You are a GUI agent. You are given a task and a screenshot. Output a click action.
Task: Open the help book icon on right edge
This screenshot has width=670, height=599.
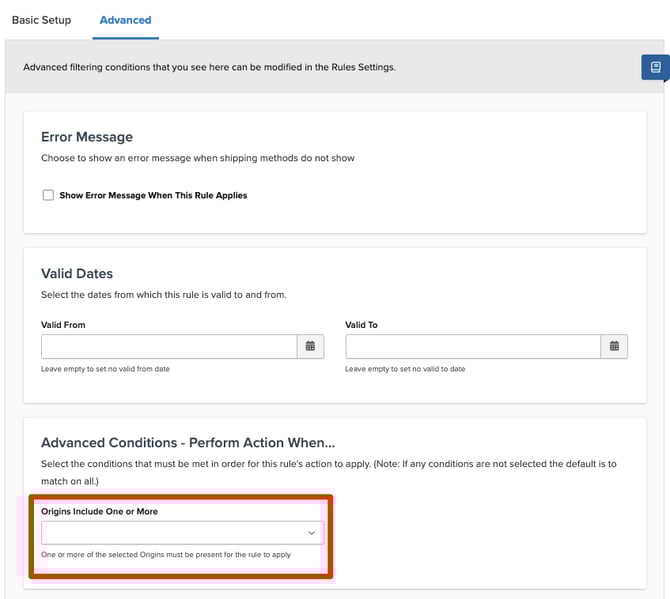click(x=655, y=67)
